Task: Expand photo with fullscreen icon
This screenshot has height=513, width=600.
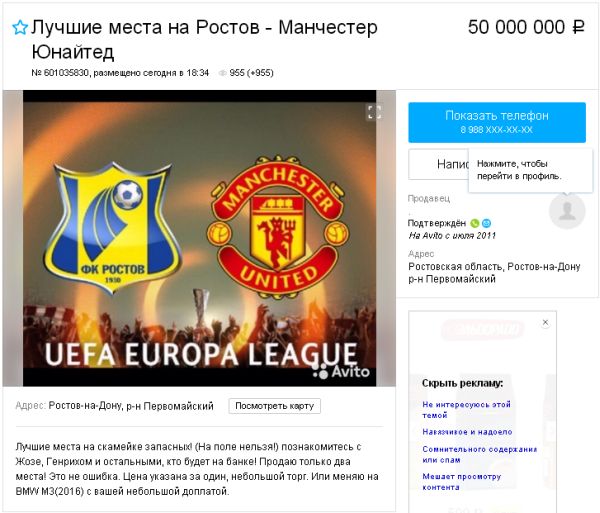Action: coord(374,112)
